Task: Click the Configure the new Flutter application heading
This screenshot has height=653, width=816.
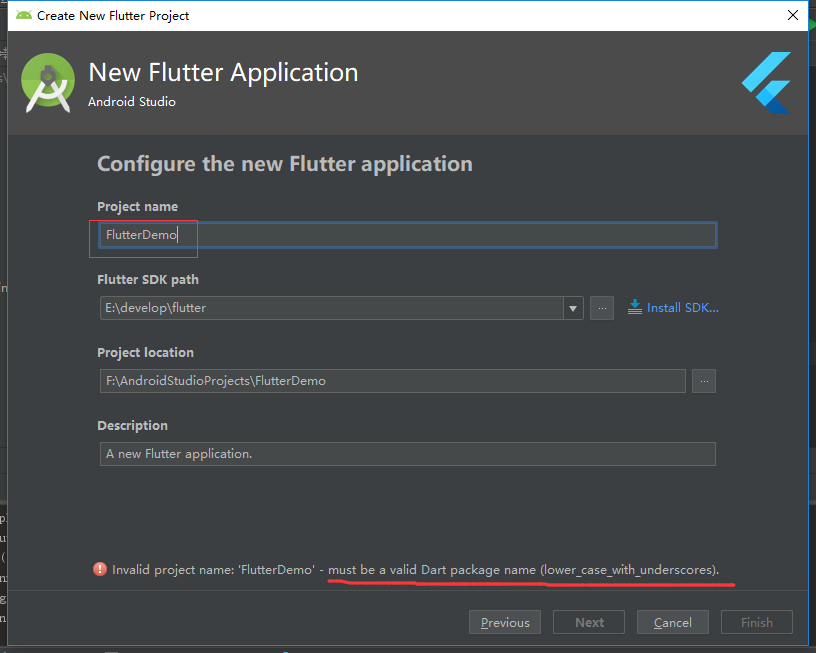Action: 284,164
